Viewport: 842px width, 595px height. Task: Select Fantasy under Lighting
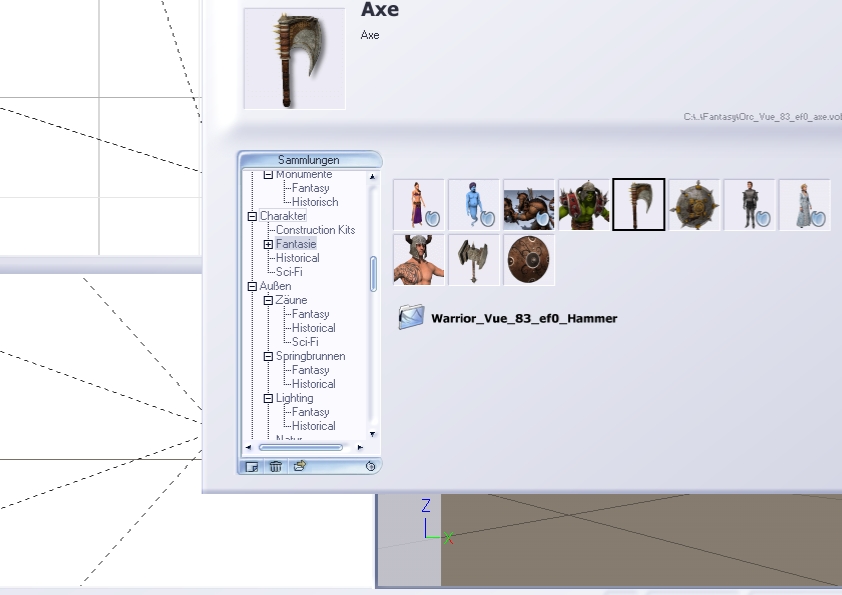tap(310, 412)
